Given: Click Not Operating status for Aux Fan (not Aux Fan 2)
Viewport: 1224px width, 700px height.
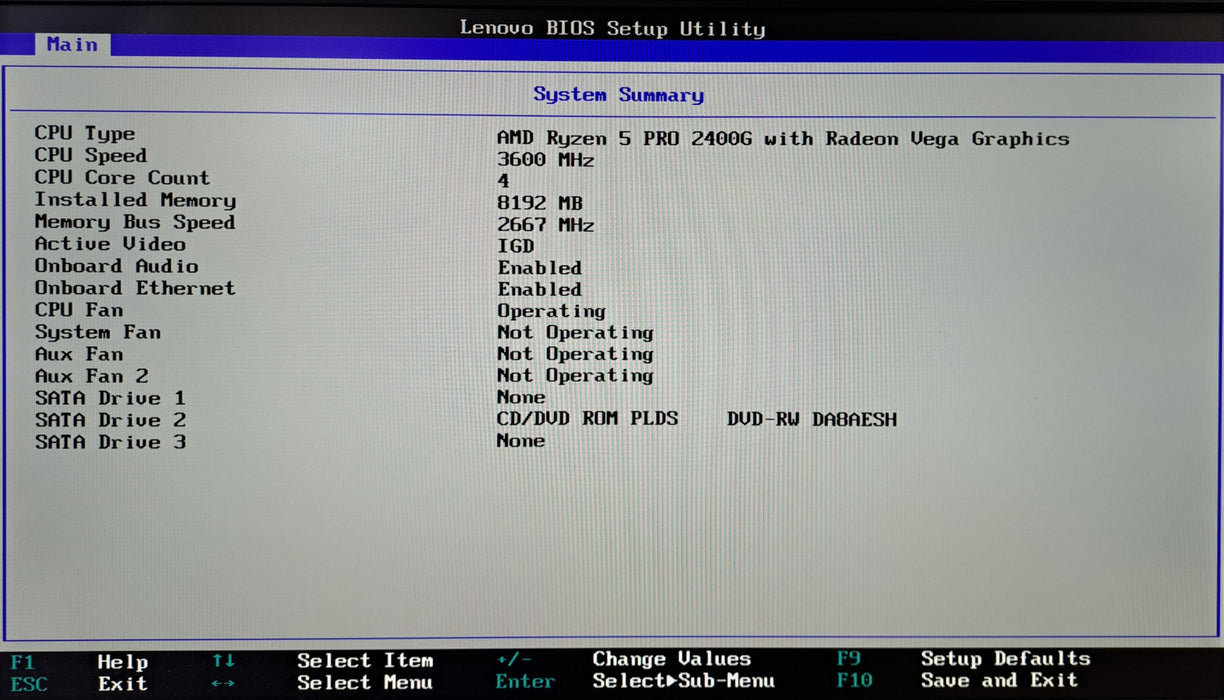Looking at the screenshot, I should [575, 354].
